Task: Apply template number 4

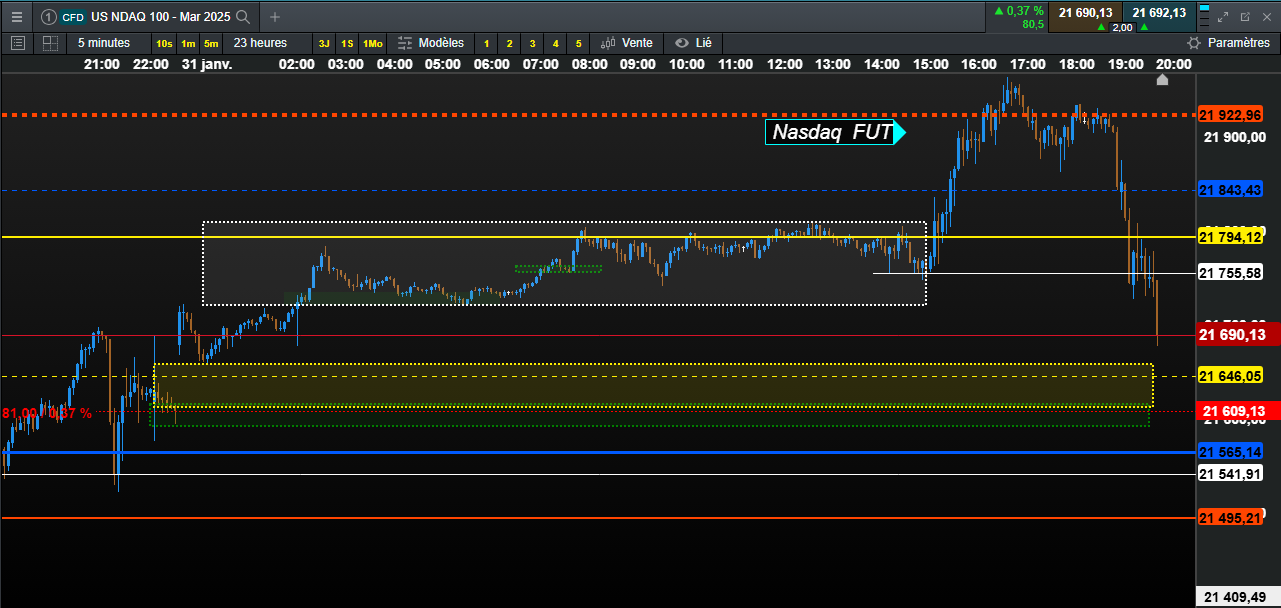Action: pos(555,44)
